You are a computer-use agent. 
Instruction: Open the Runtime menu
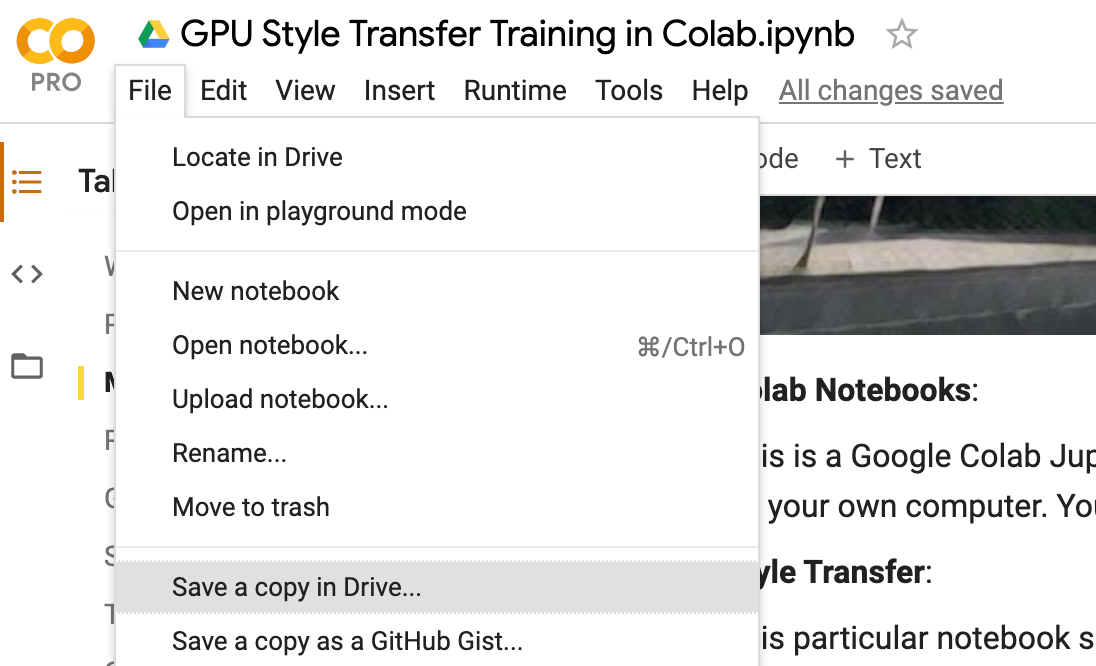click(515, 90)
